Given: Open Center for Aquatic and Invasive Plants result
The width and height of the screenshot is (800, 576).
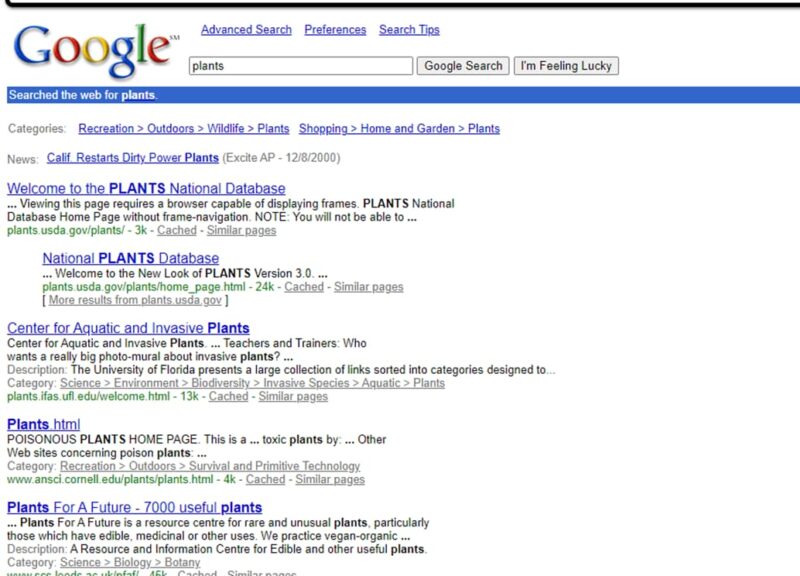Looking at the screenshot, I should point(128,328).
